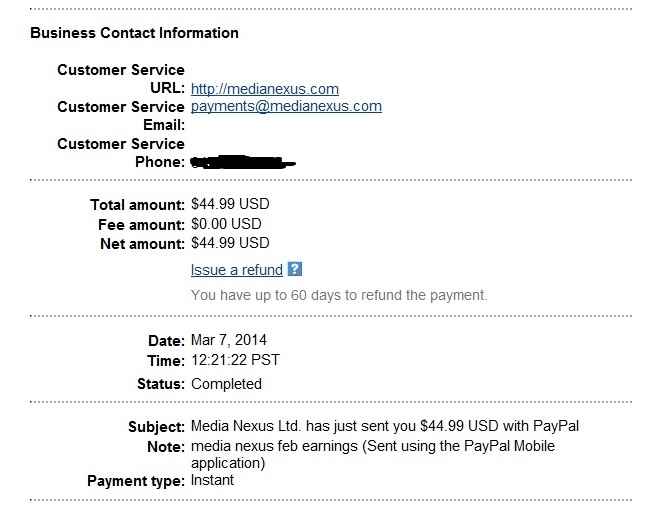657x519 pixels.
Task: Click the blacked-out customer service phone number
Action: click(243, 162)
